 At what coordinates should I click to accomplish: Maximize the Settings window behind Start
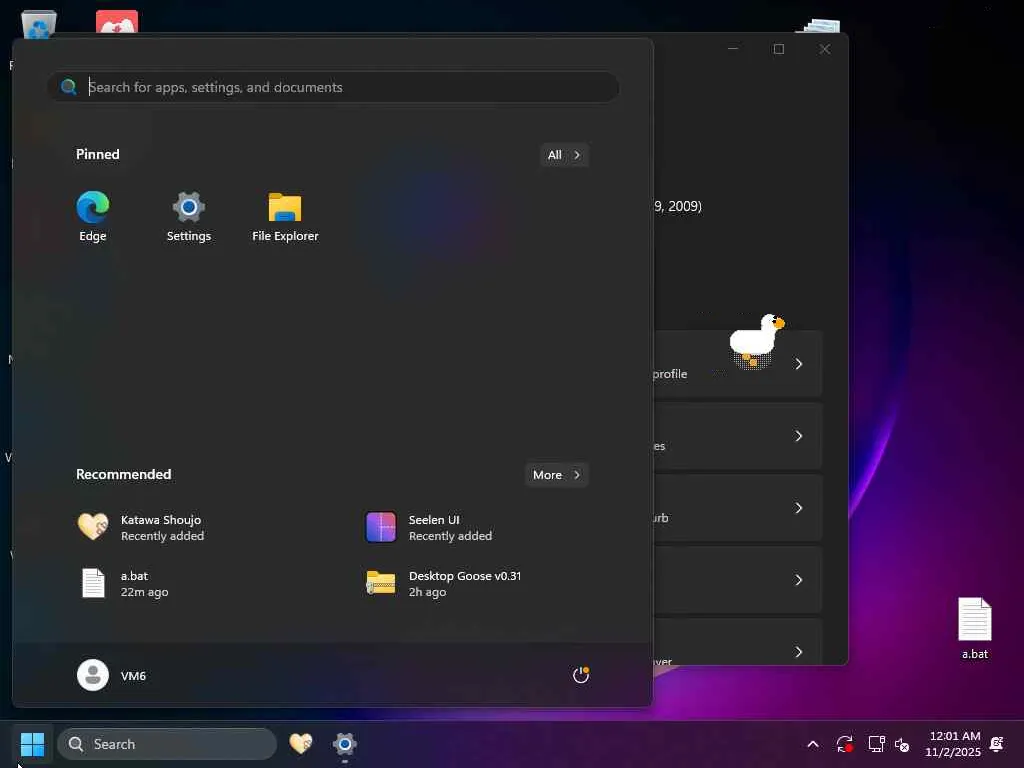[778, 49]
